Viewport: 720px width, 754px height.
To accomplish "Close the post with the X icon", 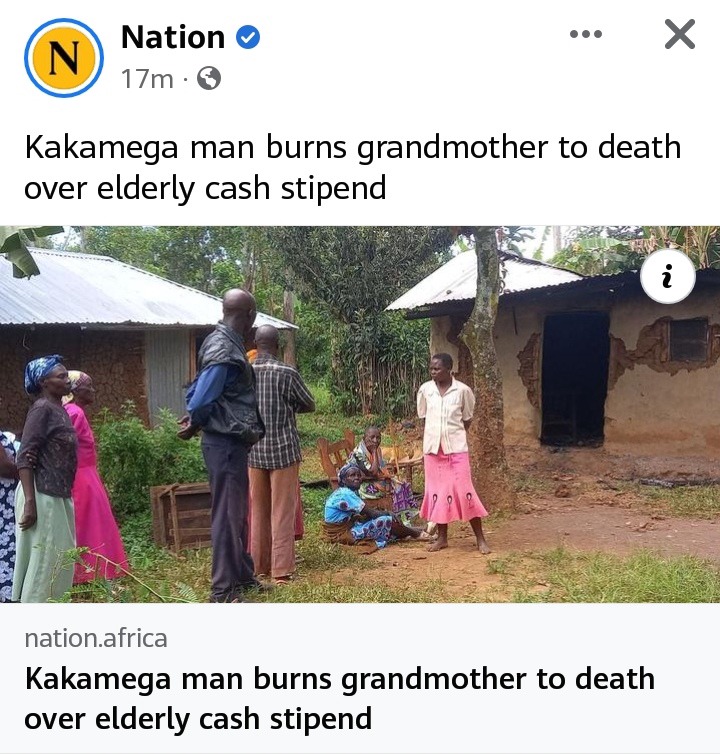I will click(680, 34).
